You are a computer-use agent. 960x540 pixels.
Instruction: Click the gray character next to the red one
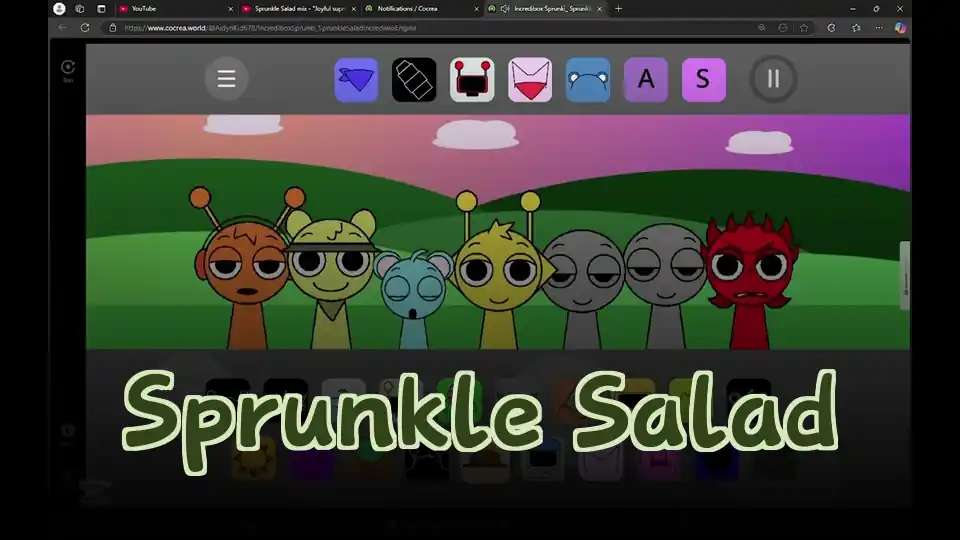pos(665,285)
